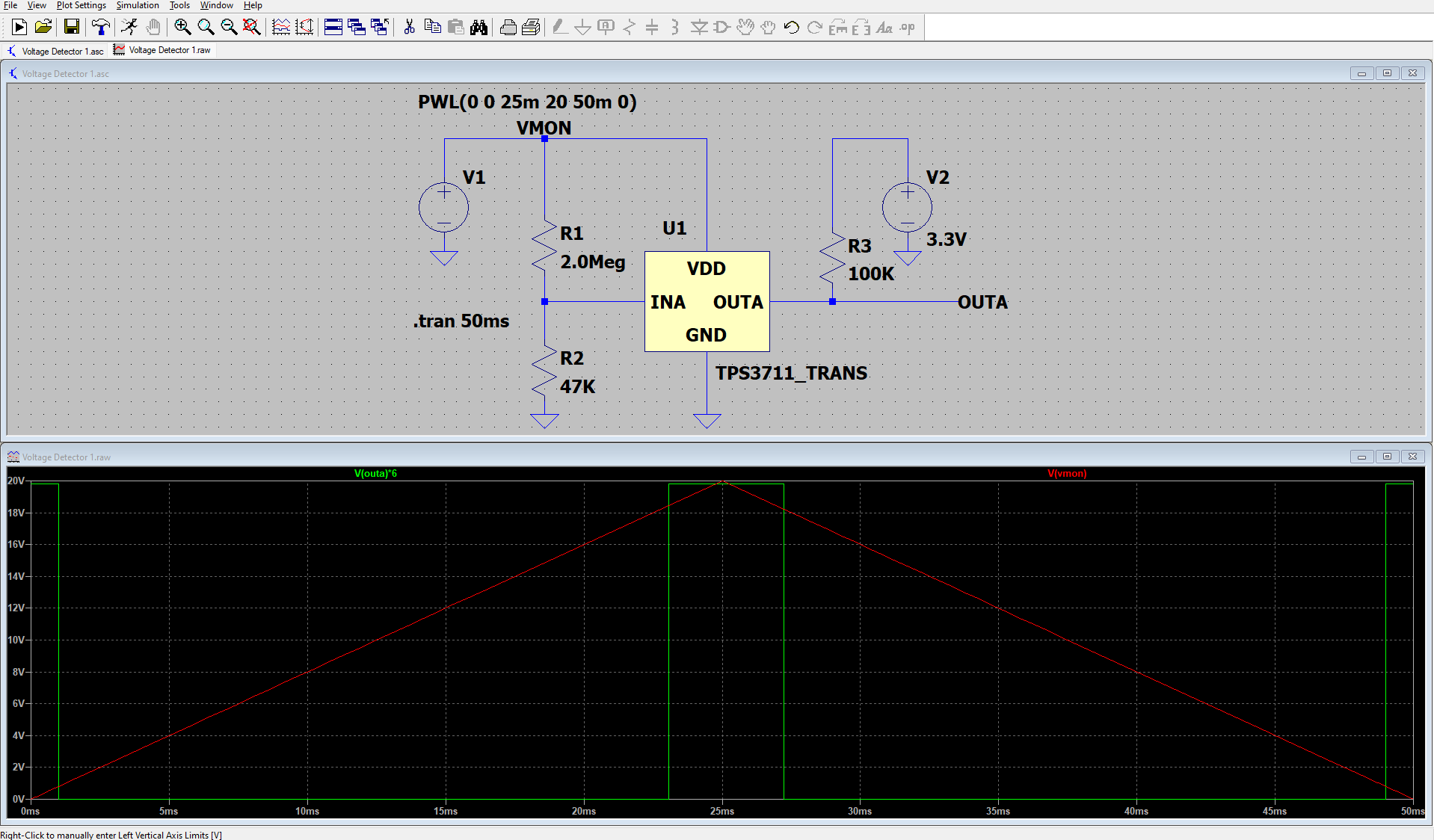Open the Control Panel hammer icon
The width and height of the screenshot is (1434, 840).
click(x=100, y=28)
